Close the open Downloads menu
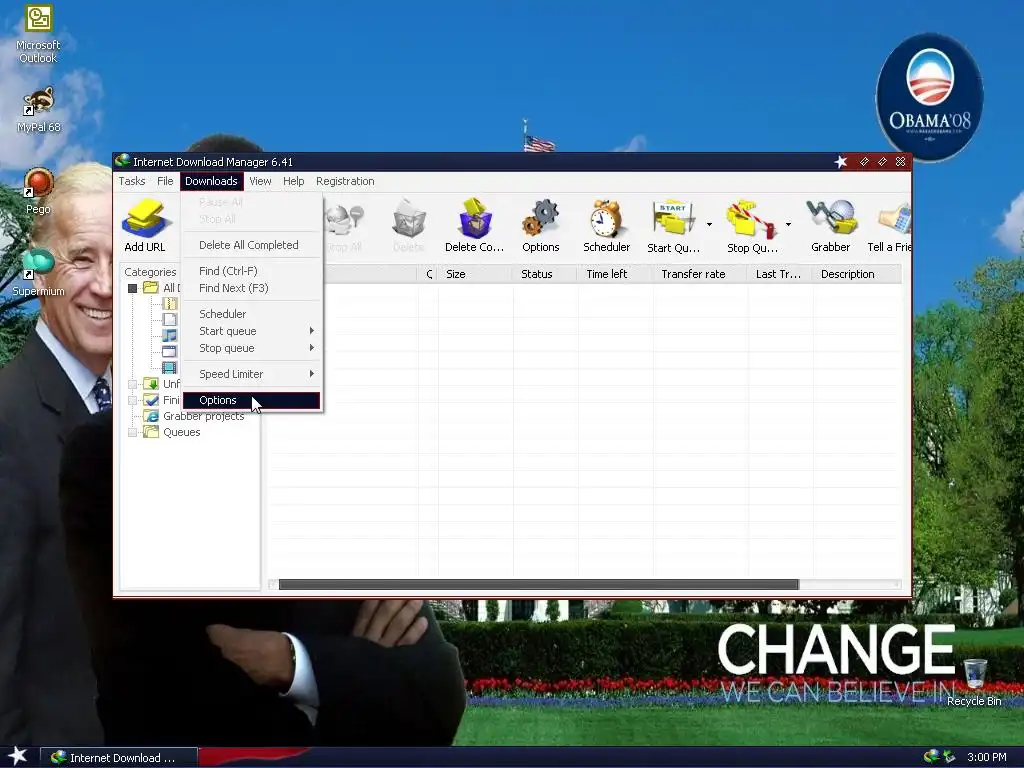 pyautogui.click(x=211, y=181)
